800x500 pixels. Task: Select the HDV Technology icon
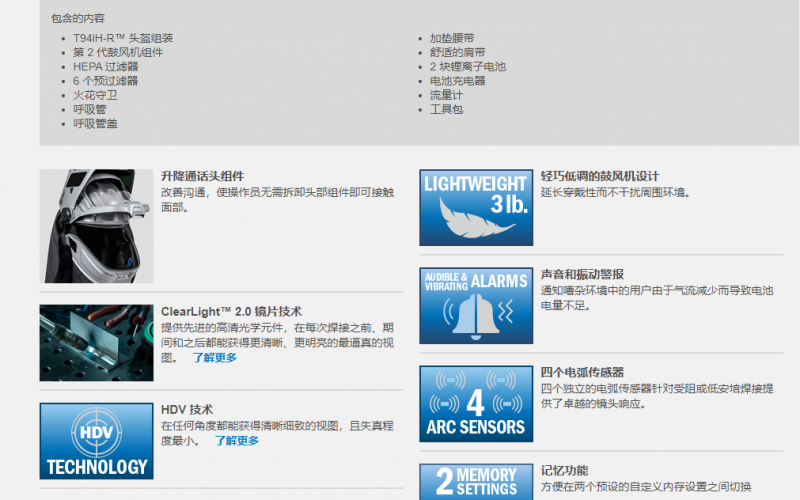(x=96, y=441)
